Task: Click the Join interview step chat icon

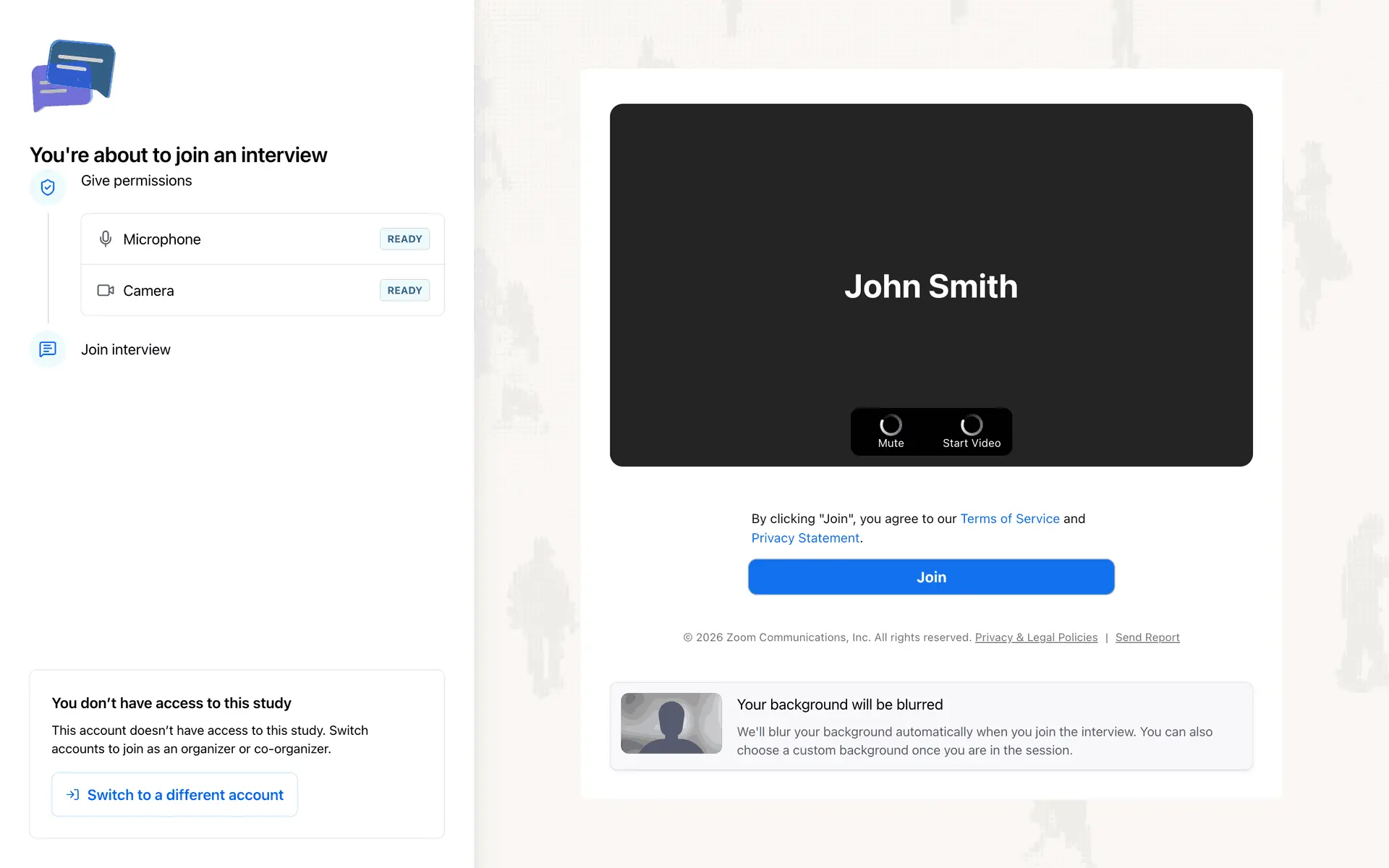Action: pyautogui.click(x=48, y=349)
